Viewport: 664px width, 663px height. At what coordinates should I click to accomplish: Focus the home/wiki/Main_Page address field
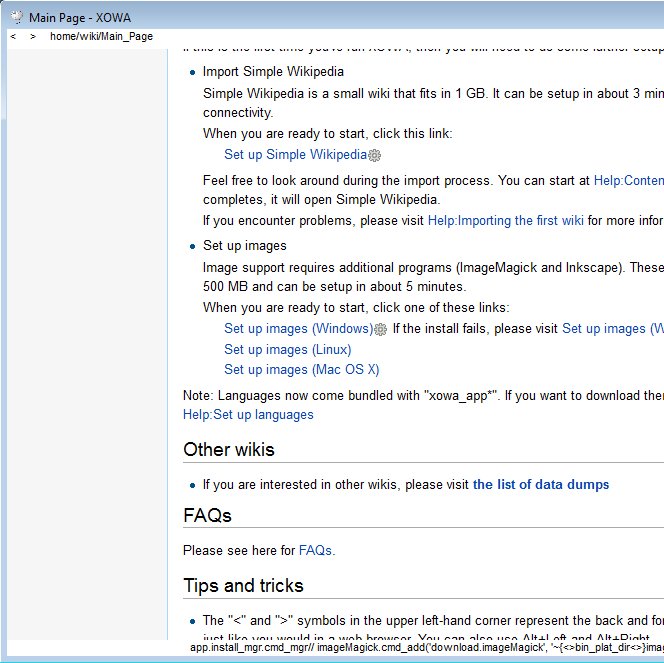pos(101,36)
